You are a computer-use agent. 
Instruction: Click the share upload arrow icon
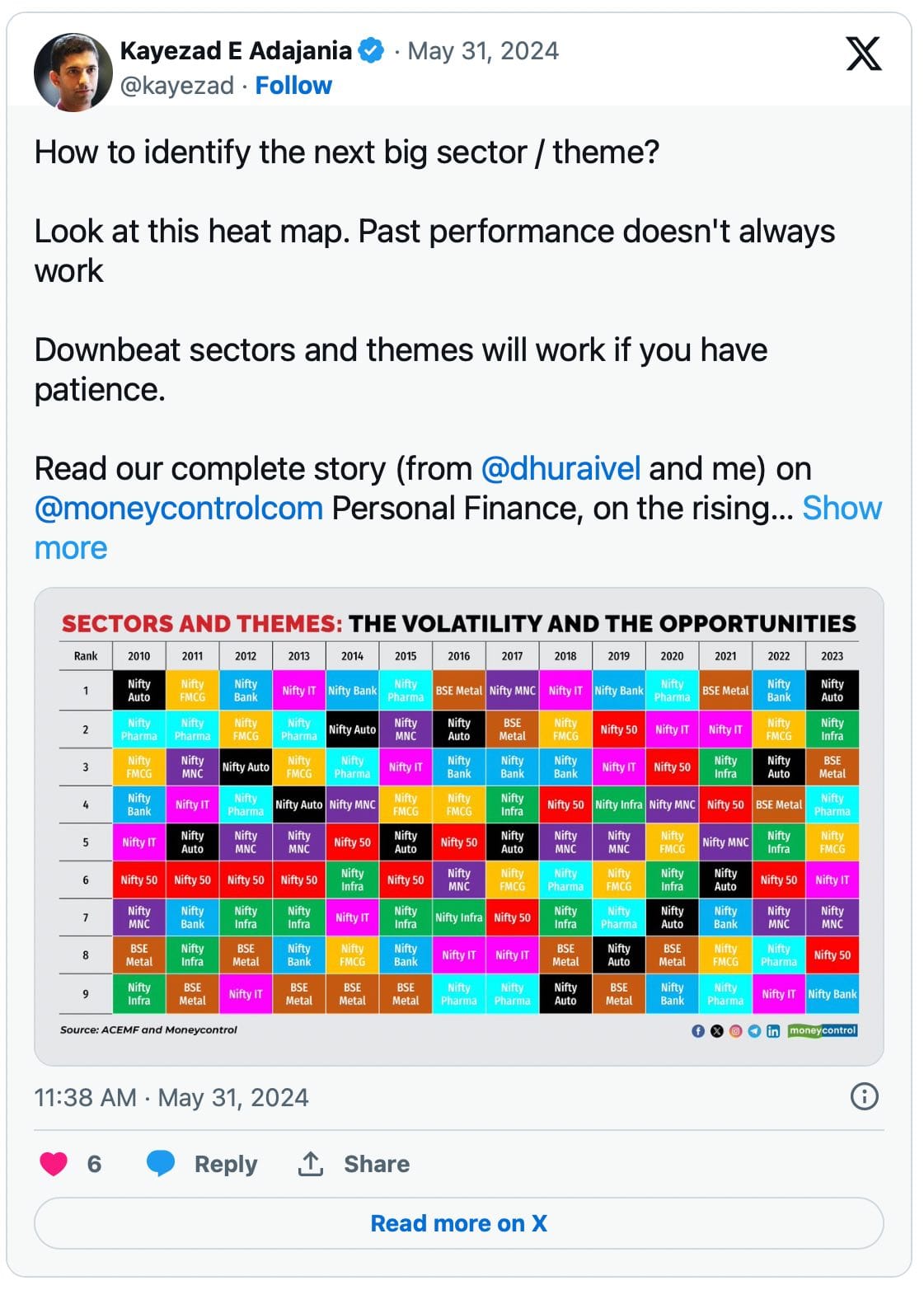coord(310,1163)
